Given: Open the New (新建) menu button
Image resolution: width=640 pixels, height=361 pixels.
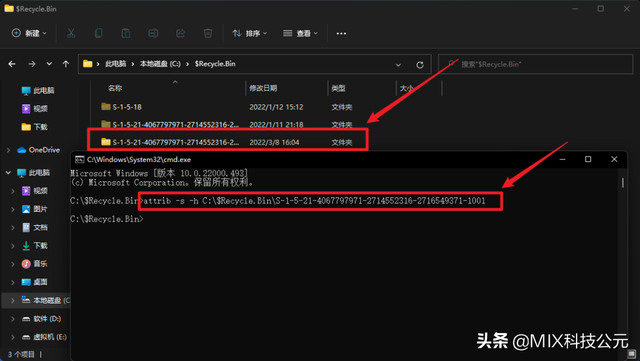Looking at the screenshot, I should tap(29, 33).
